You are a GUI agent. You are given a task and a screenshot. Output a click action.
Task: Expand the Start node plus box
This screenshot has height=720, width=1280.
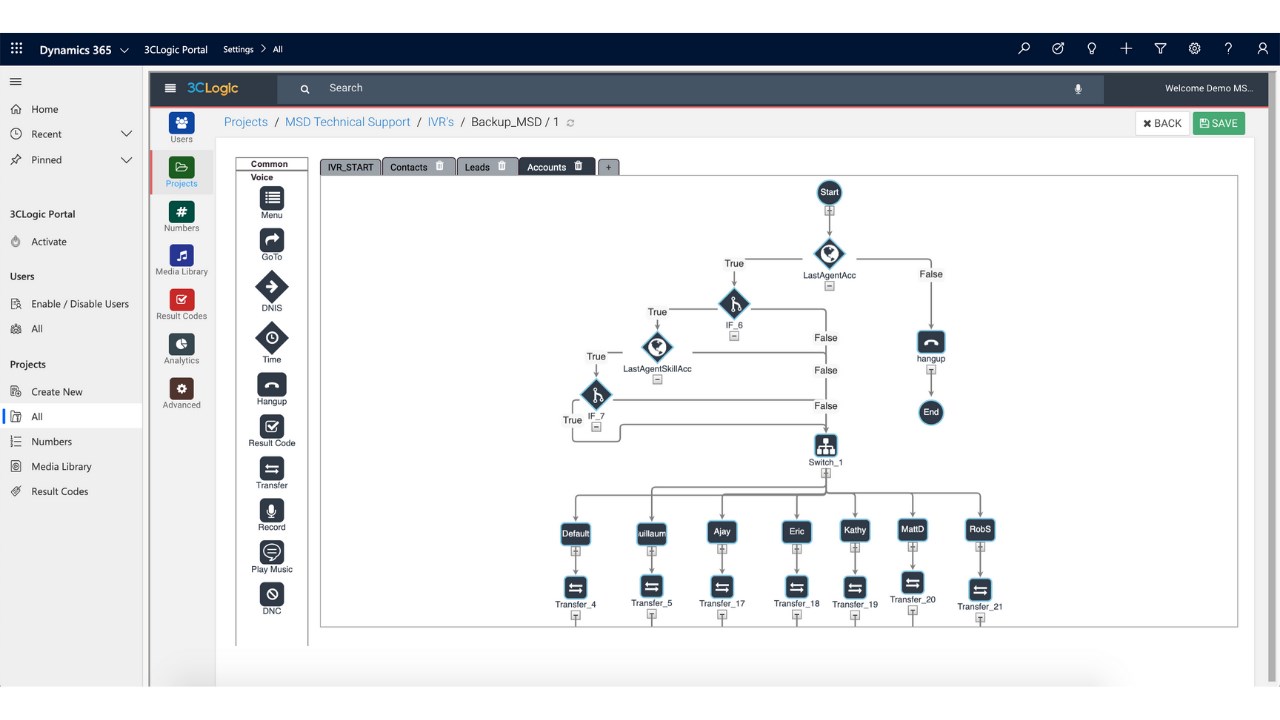[x=829, y=211]
